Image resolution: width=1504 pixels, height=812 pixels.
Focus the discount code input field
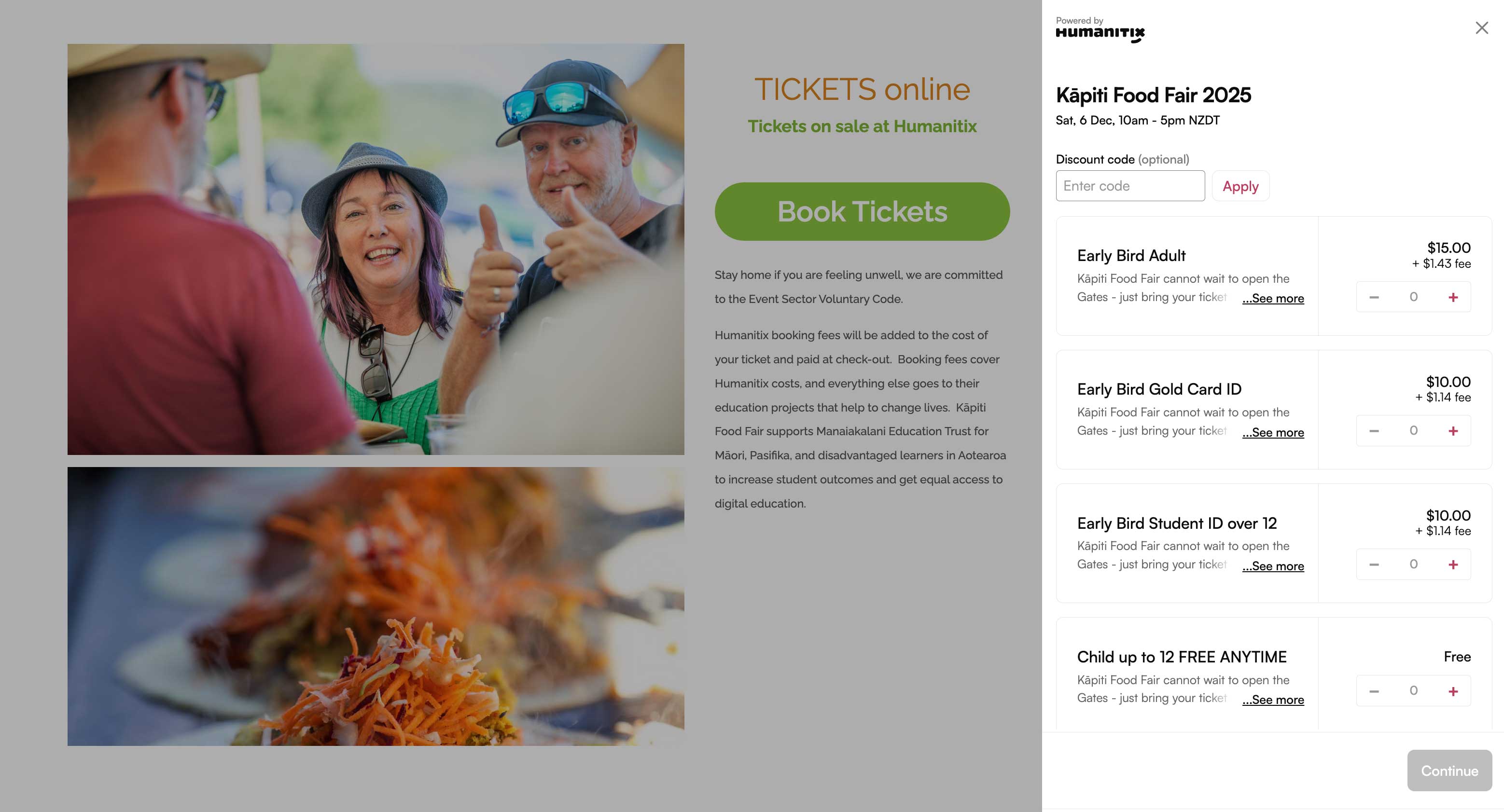click(x=1130, y=186)
